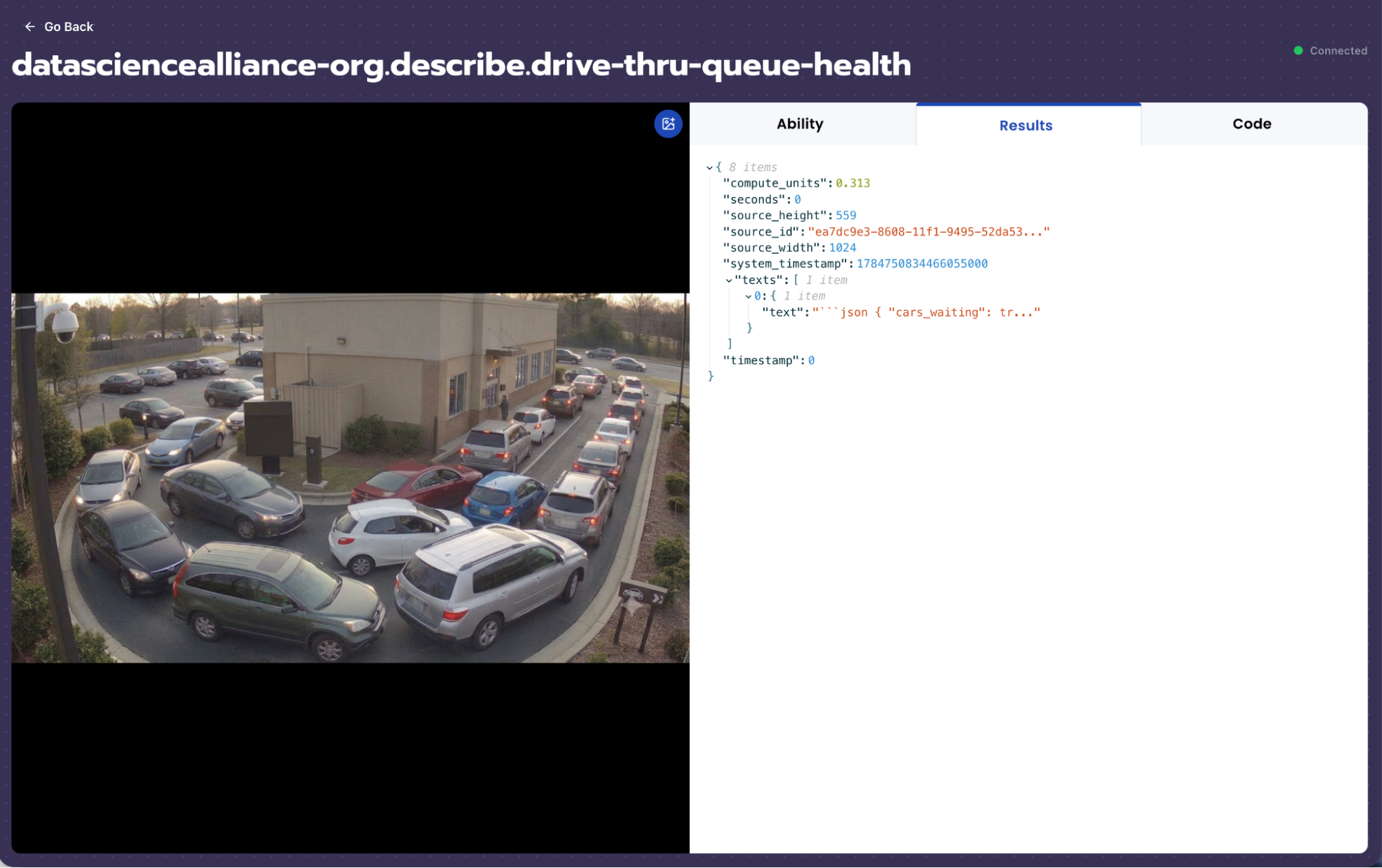The width and height of the screenshot is (1382, 868).
Task: Click the "text" key inside item 0
Action: pyautogui.click(x=782, y=312)
